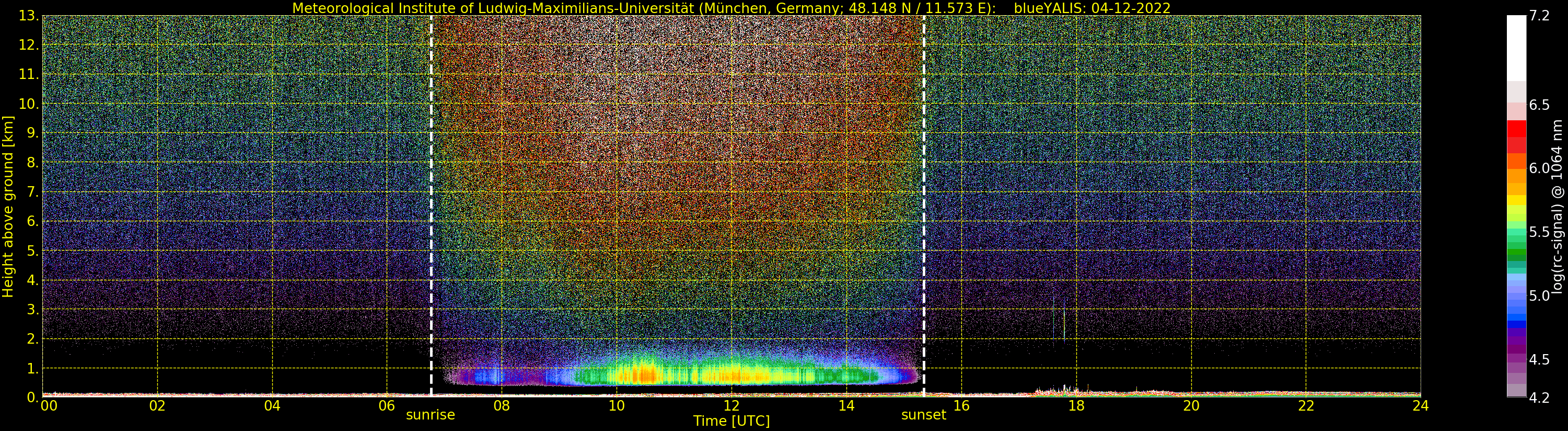This screenshot has width=1568, height=431.
Task: Click height axis tick '8.'
Action: point(33,162)
